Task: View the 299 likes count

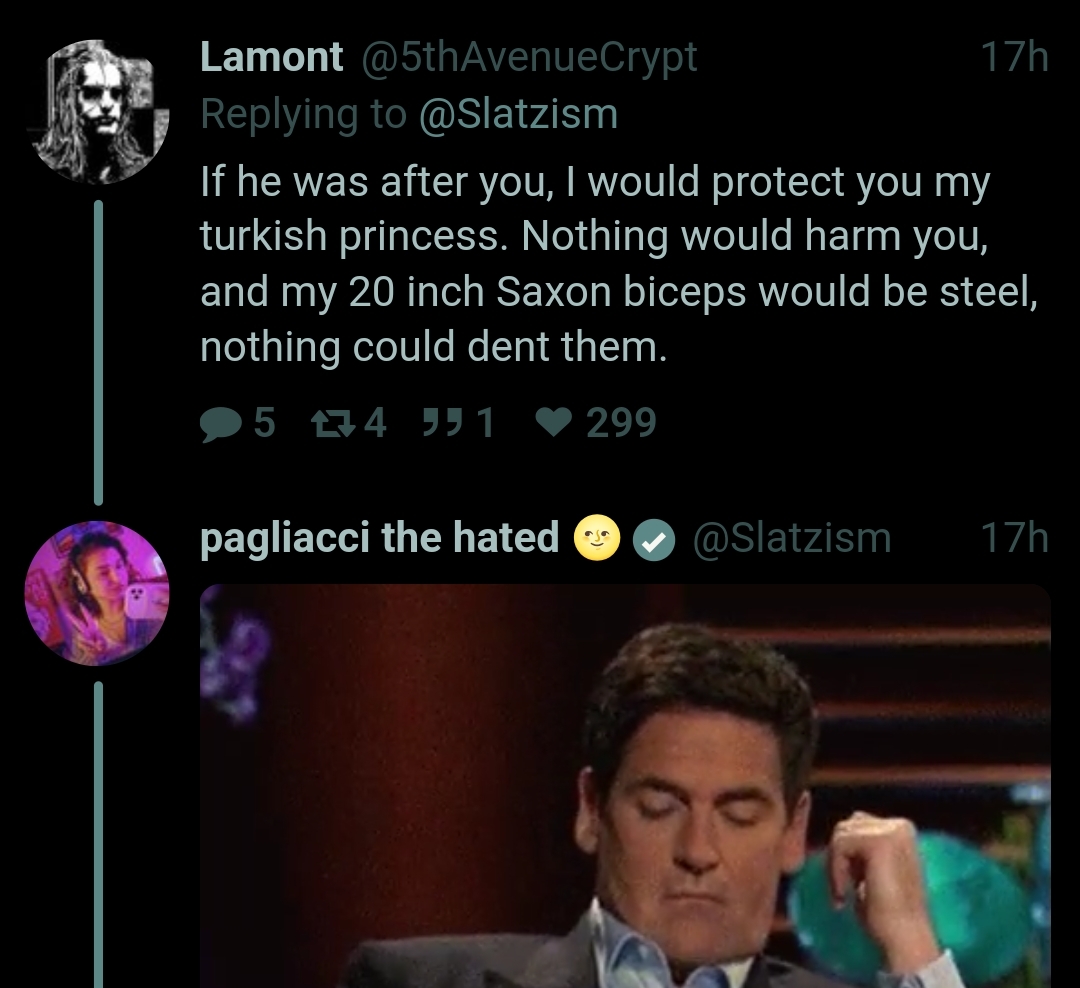Action: click(621, 422)
